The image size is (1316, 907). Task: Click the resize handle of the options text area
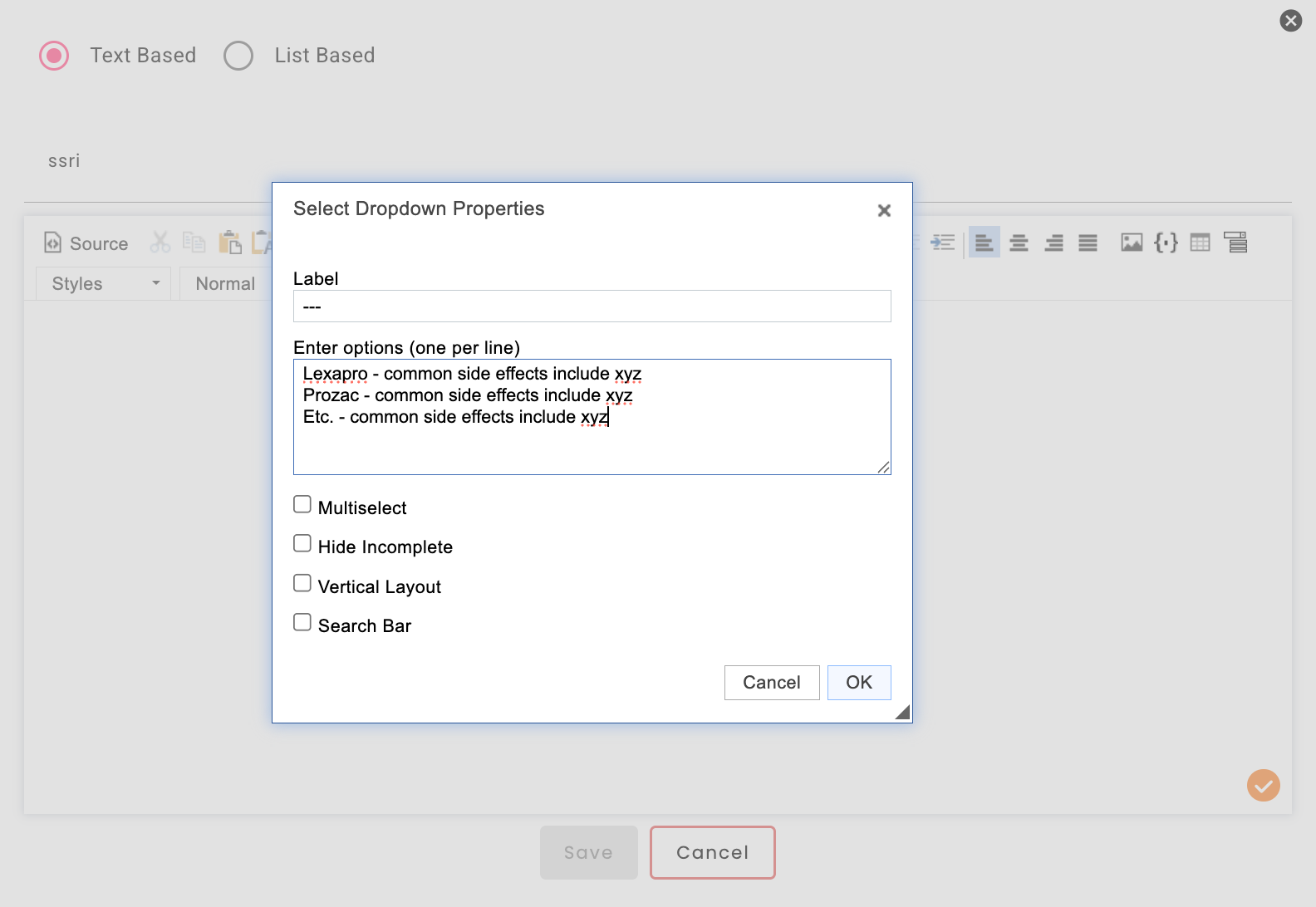coord(884,468)
